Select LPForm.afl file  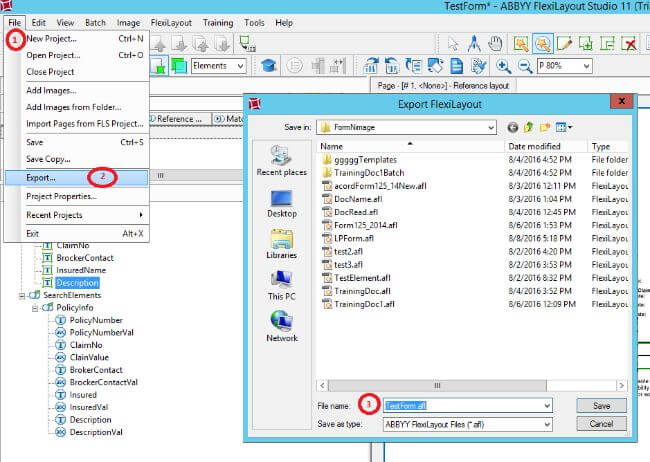point(348,238)
